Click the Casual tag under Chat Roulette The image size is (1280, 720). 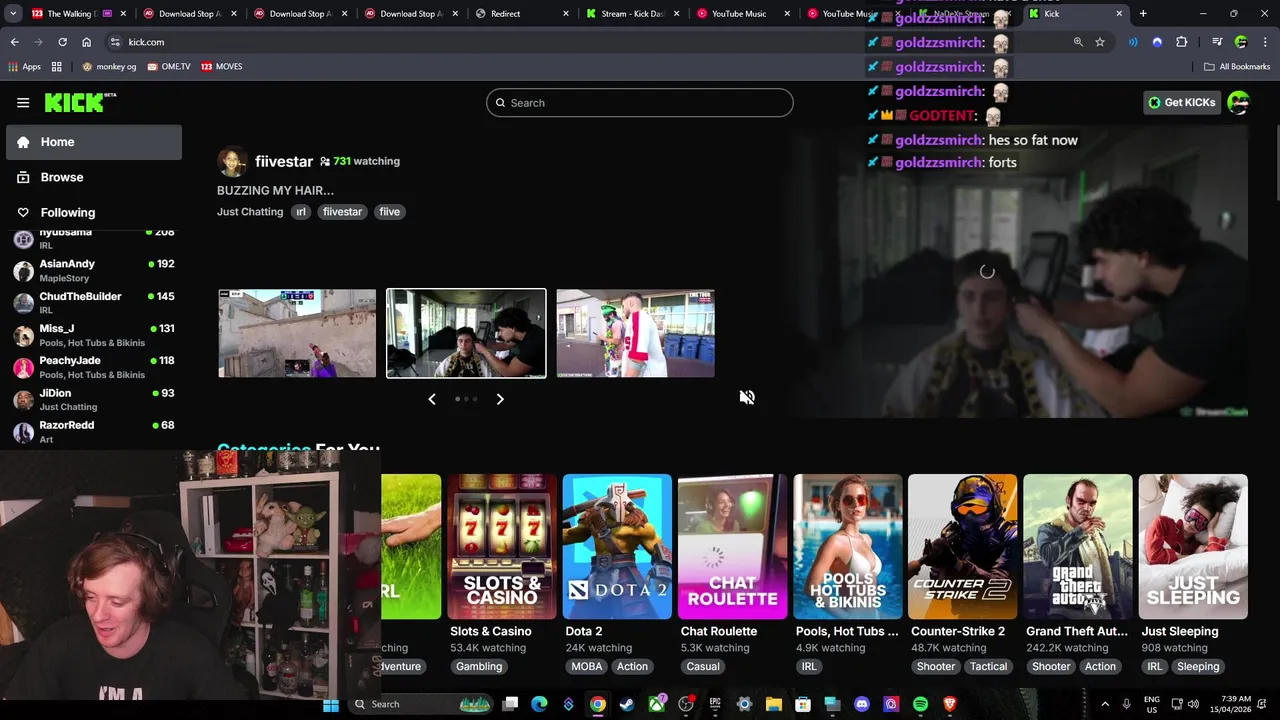pos(703,666)
